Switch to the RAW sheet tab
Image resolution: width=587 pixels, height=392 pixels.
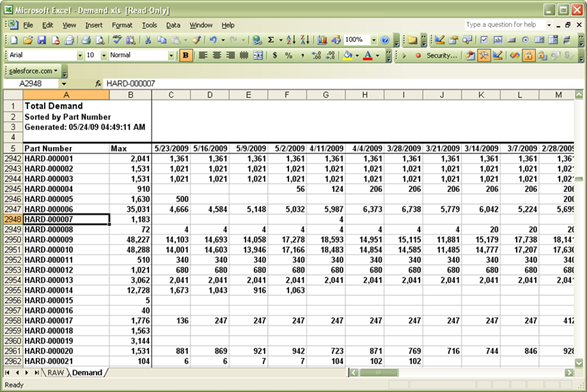pyautogui.click(x=55, y=373)
